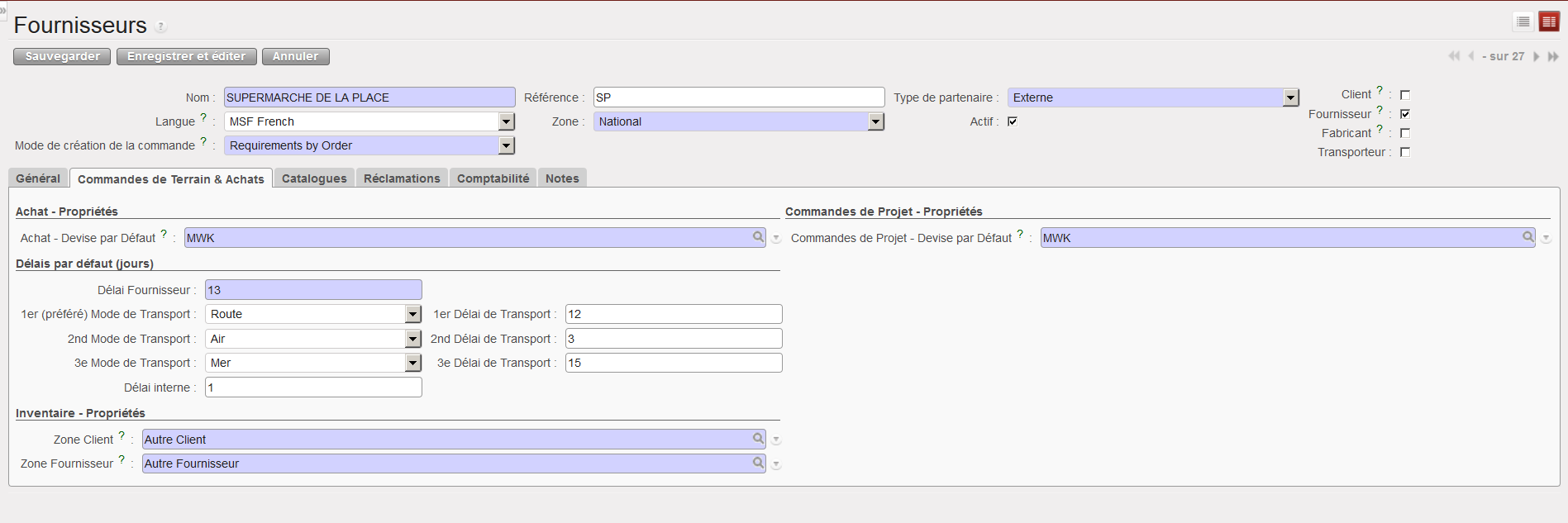
Task: Switch to list view icon
Action: [x=1523, y=22]
